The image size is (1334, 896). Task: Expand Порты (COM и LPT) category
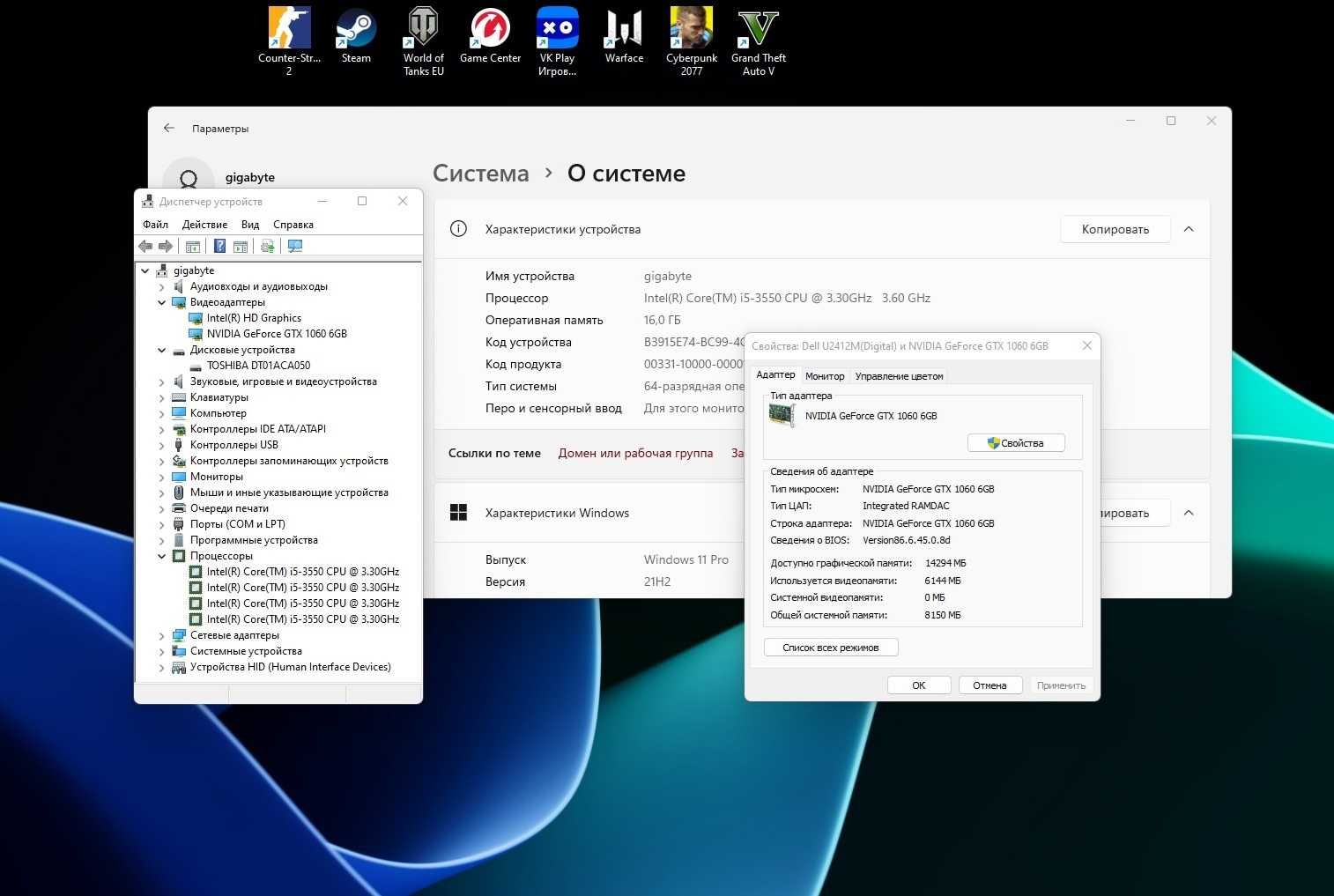click(162, 524)
